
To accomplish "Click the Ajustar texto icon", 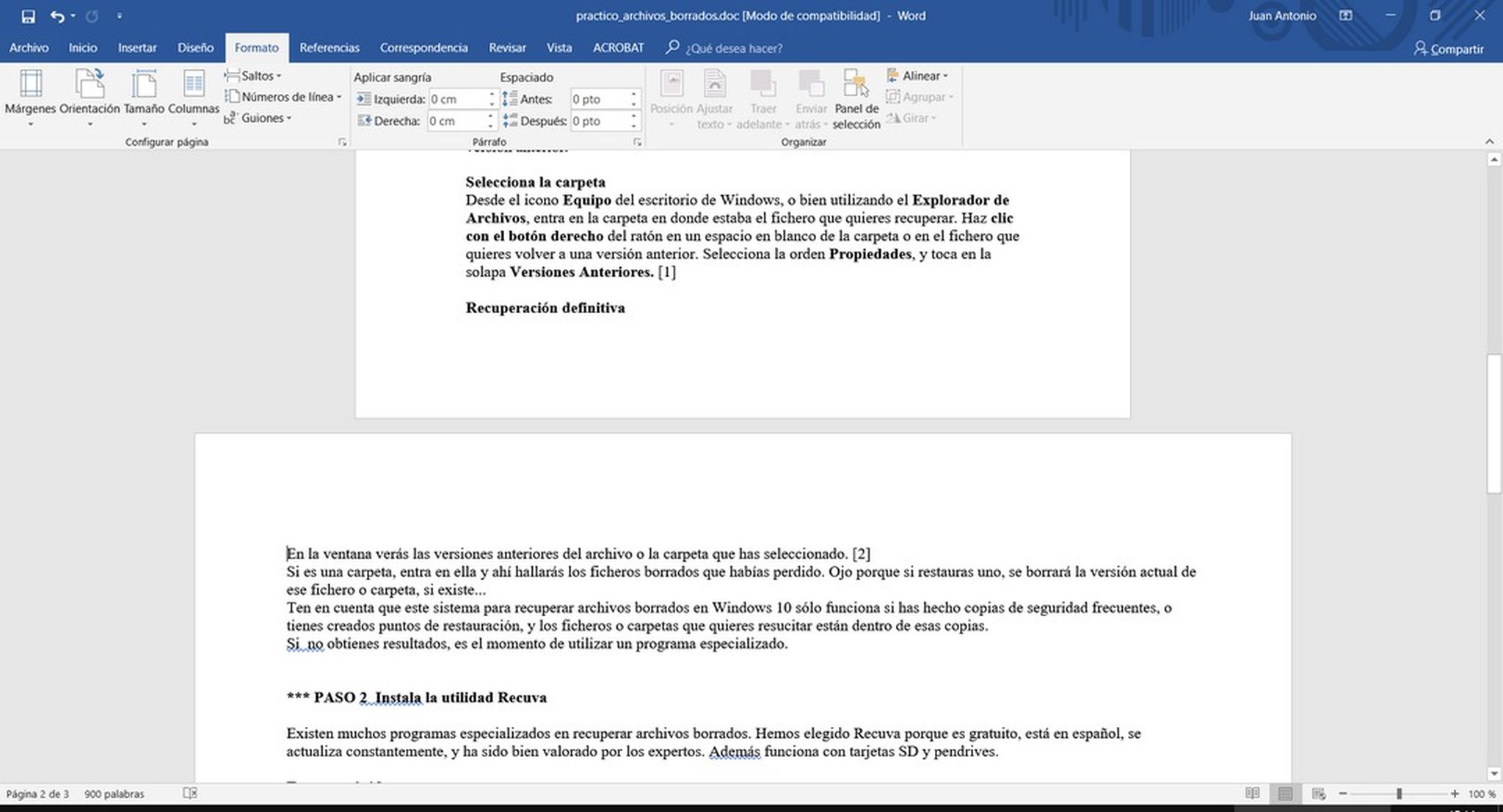I will click(714, 84).
